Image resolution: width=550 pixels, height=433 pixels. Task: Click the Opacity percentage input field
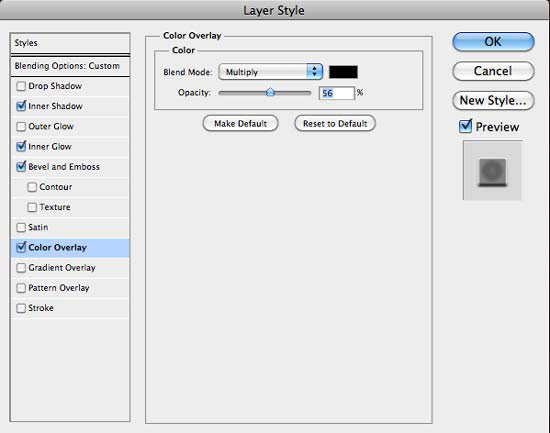[336, 93]
